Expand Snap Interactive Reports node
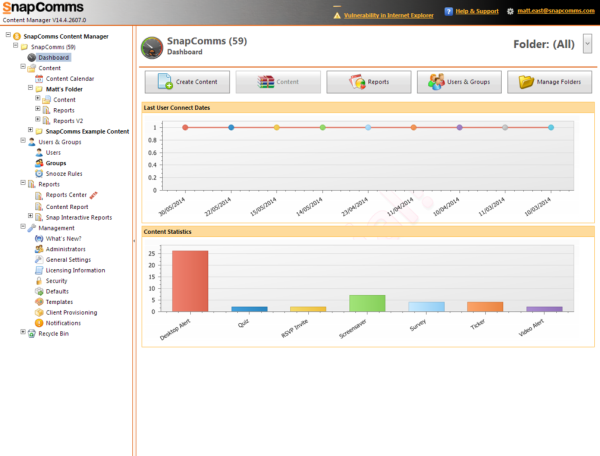The height and width of the screenshot is (456, 600). click(x=30, y=216)
